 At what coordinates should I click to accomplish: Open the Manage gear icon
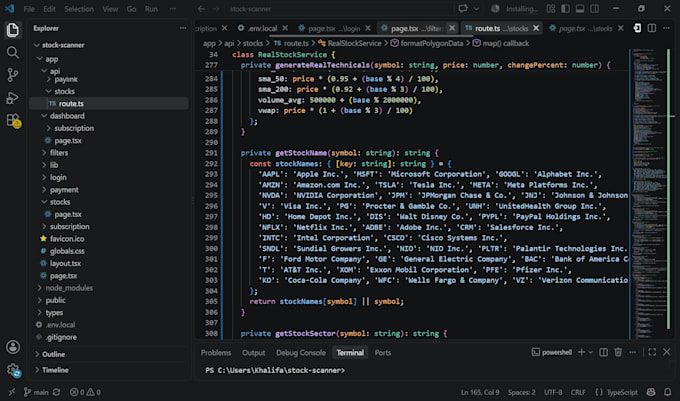13,370
